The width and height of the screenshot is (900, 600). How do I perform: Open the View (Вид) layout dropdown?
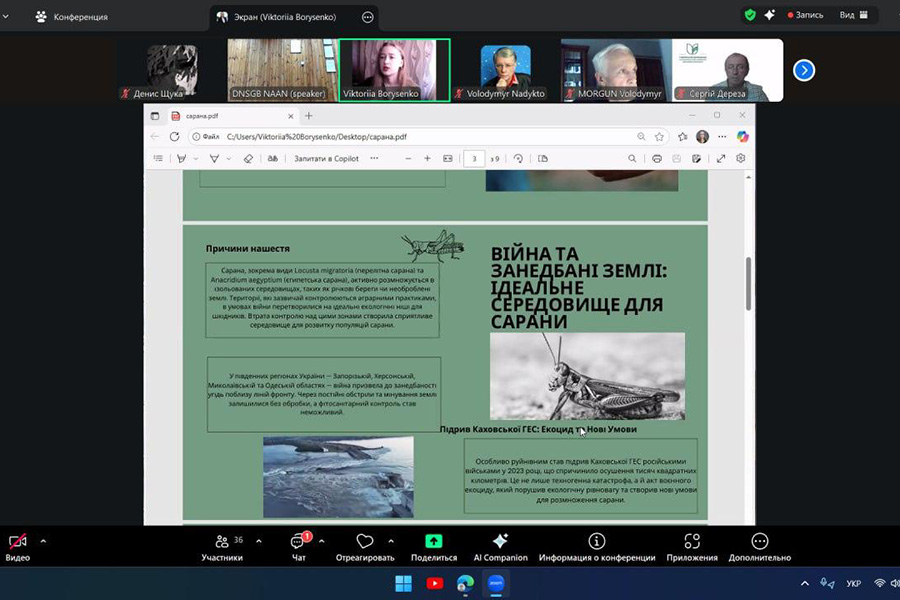click(x=852, y=15)
